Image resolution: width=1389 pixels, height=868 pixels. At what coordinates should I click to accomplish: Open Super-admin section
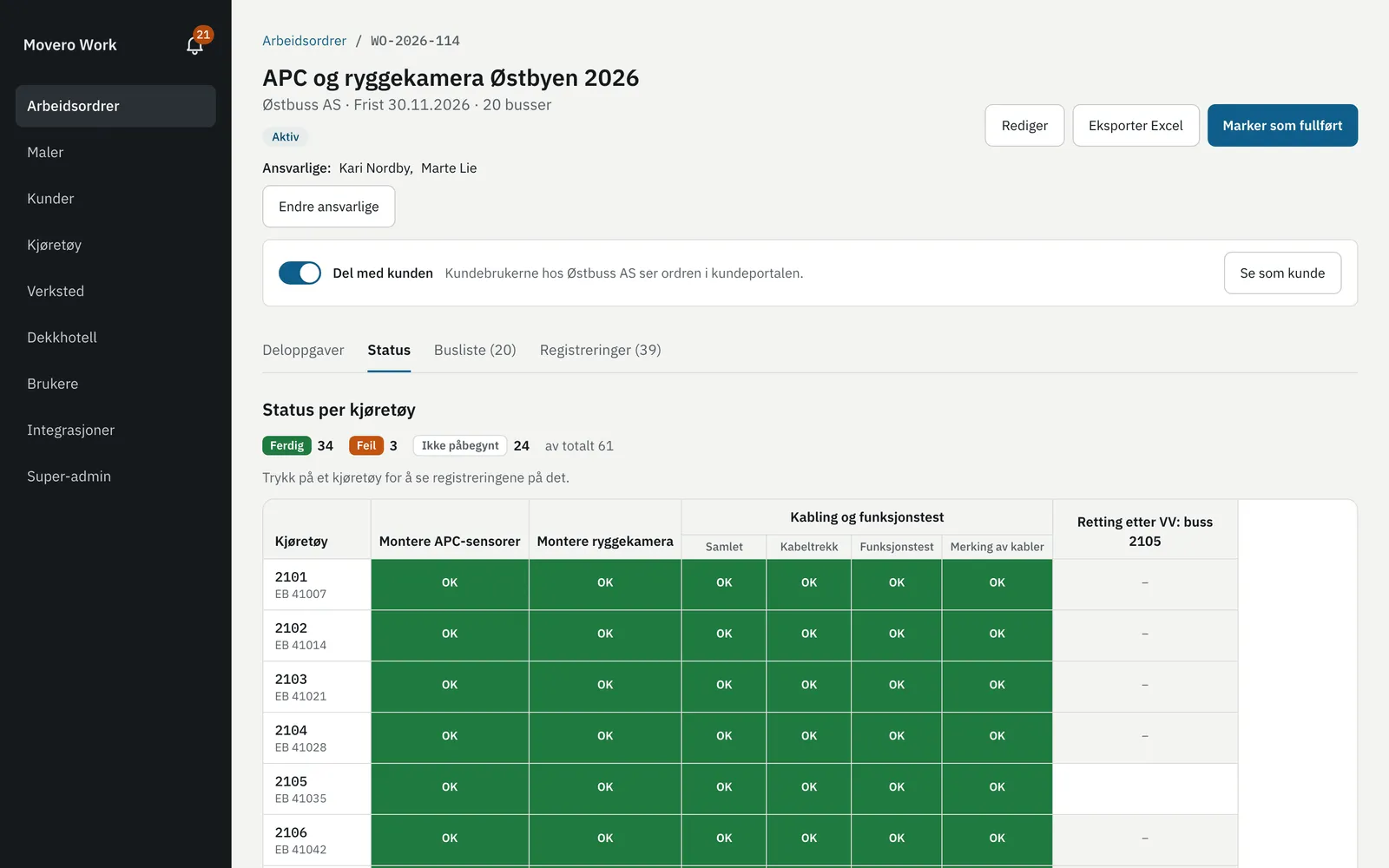pos(115,477)
